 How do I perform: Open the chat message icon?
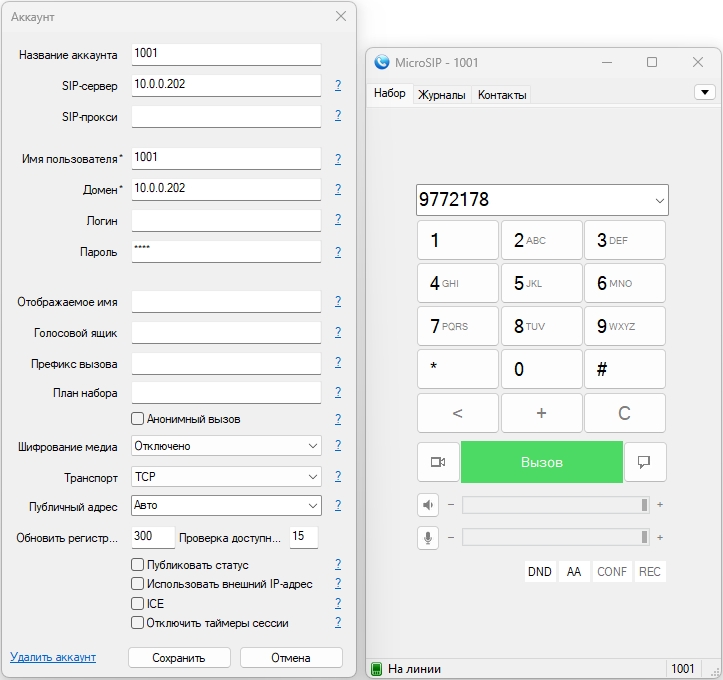645,462
